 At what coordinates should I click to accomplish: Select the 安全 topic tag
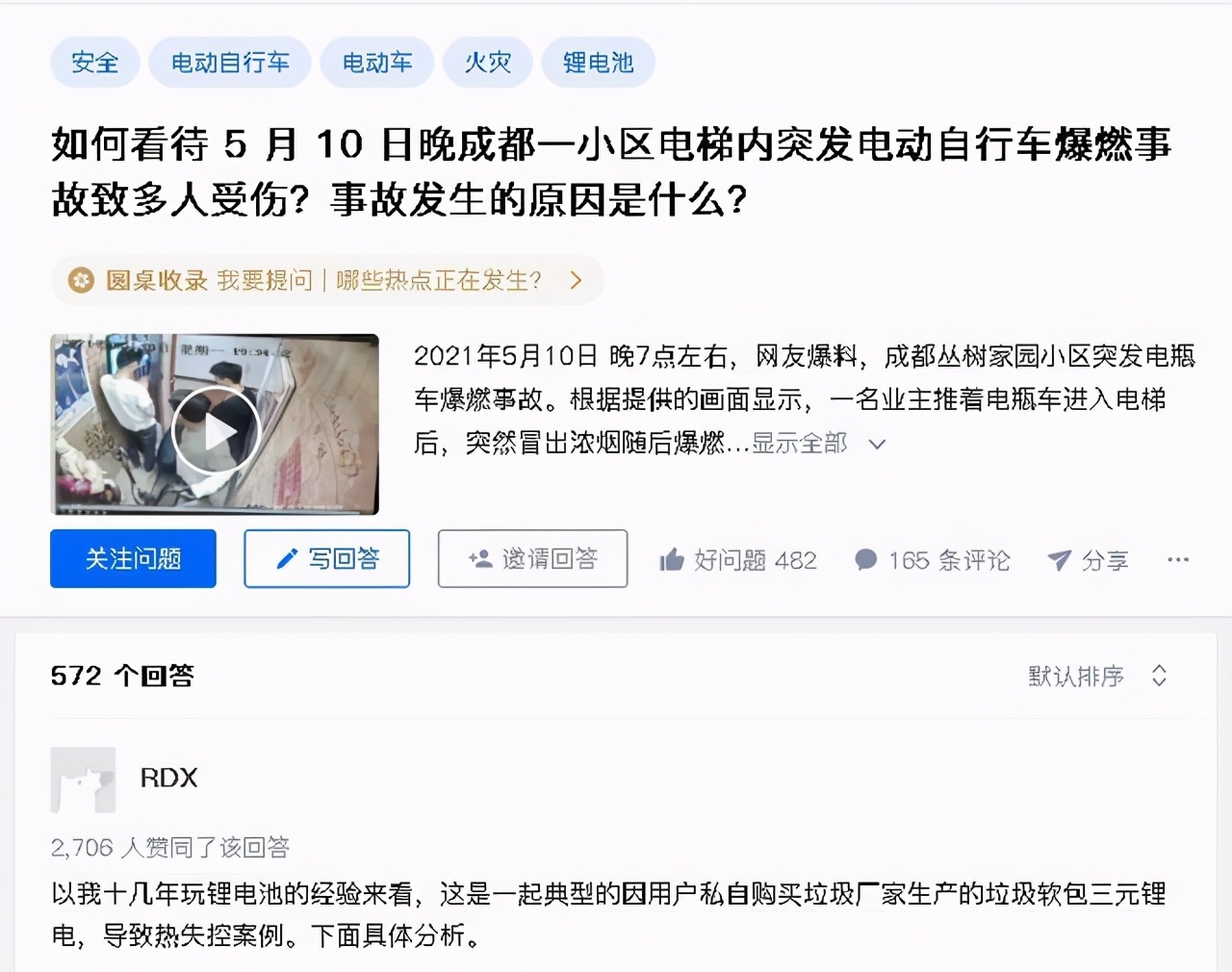pyautogui.click(x=95, y=63)
